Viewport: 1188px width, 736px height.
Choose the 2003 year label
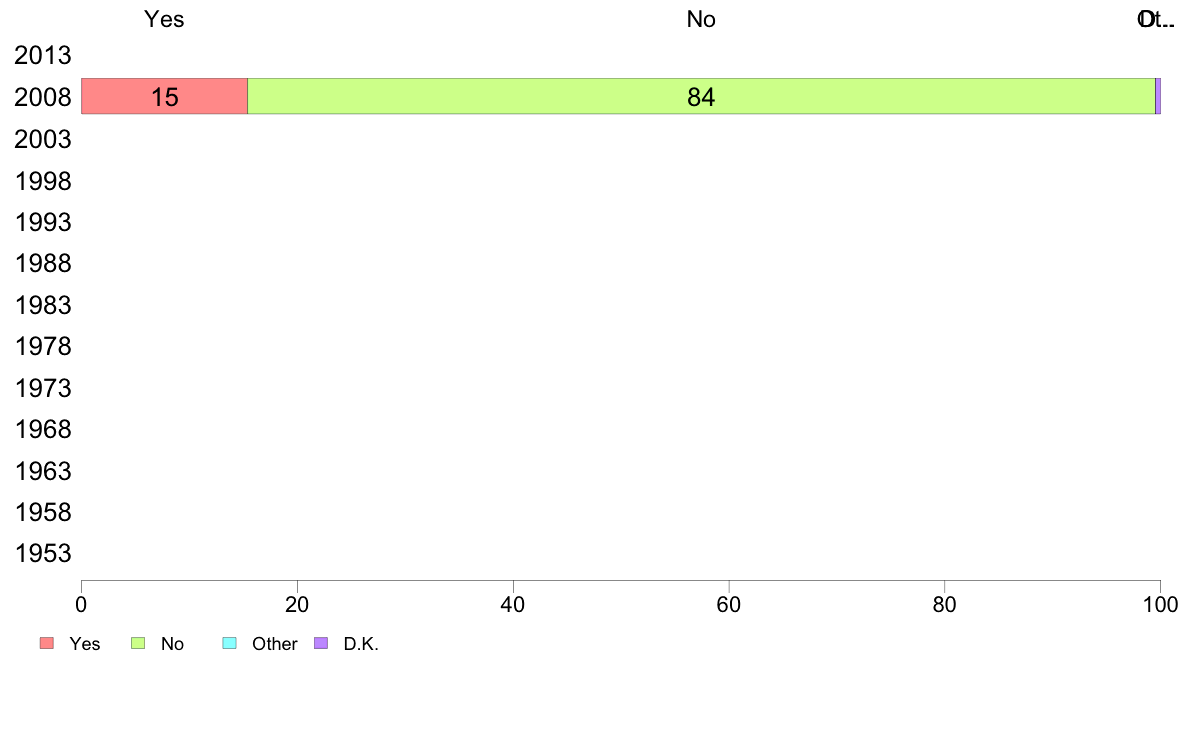click(42, 139)
